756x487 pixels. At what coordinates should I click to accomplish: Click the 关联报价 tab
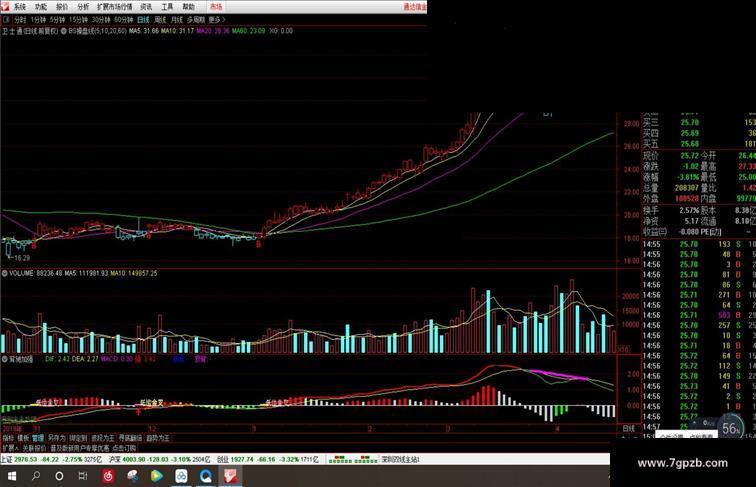[34, 448]
